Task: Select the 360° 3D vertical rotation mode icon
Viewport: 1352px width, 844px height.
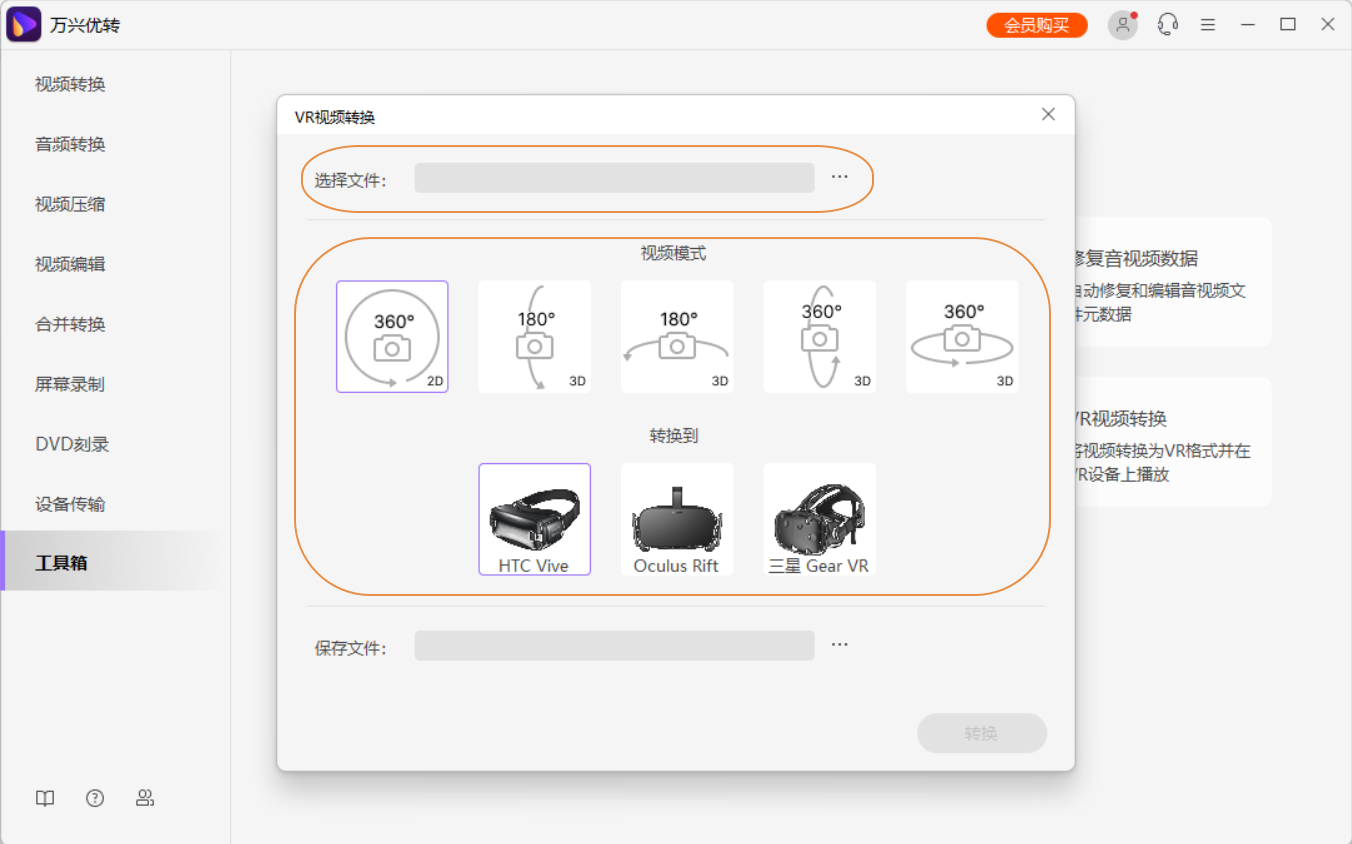Action: tap(820, 336)
